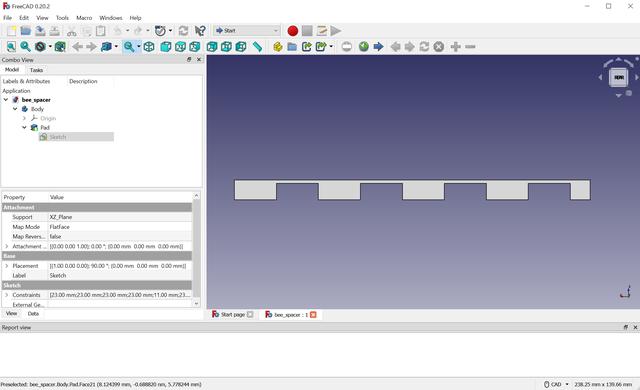Expand the Attachment Offset property row
This screenshot has height=390, width=640.
(x=7, y=246)
